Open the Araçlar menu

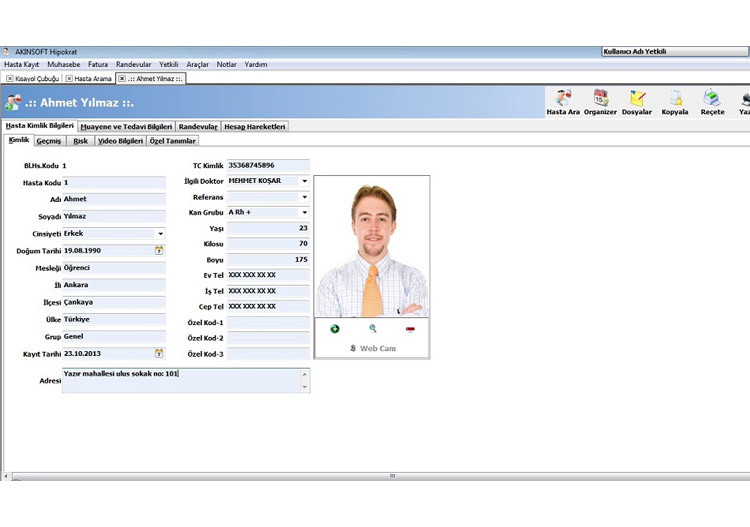[198, 64]
